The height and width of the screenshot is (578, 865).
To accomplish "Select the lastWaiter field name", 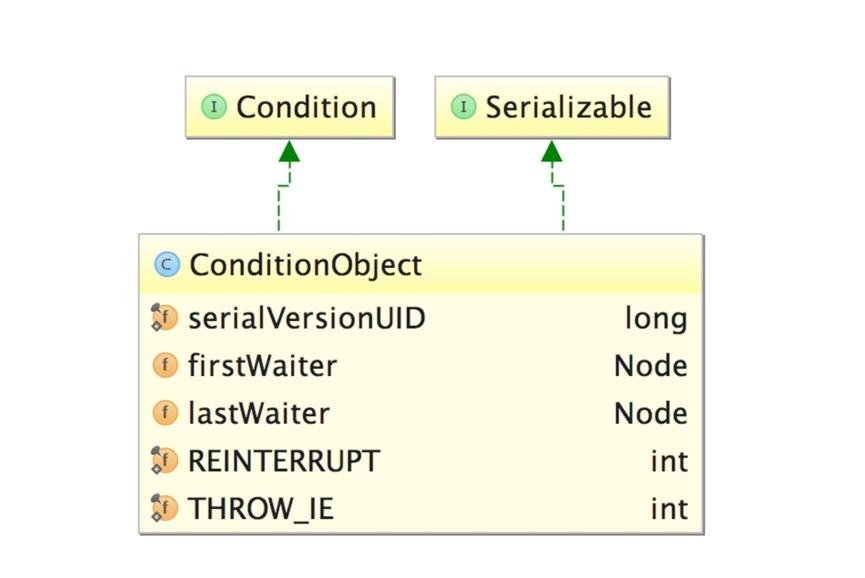I will coord(258,413).
